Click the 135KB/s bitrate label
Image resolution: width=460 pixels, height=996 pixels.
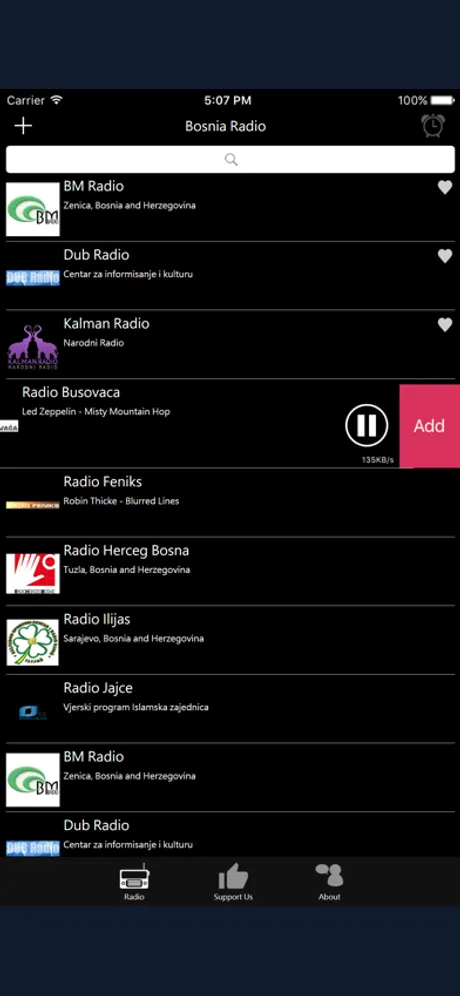tap(377, 459)
